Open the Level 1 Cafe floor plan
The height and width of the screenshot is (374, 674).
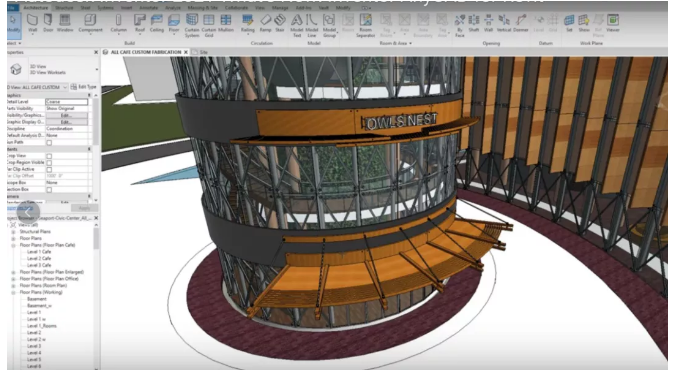pos(39,252)
